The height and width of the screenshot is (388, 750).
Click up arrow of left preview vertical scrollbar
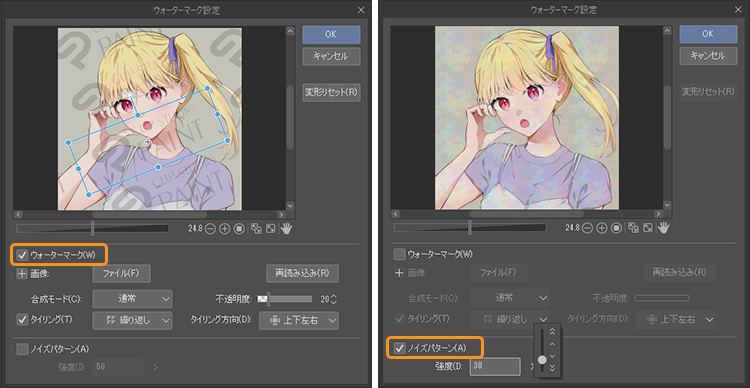pyautogui.click(x=290, y=31)
